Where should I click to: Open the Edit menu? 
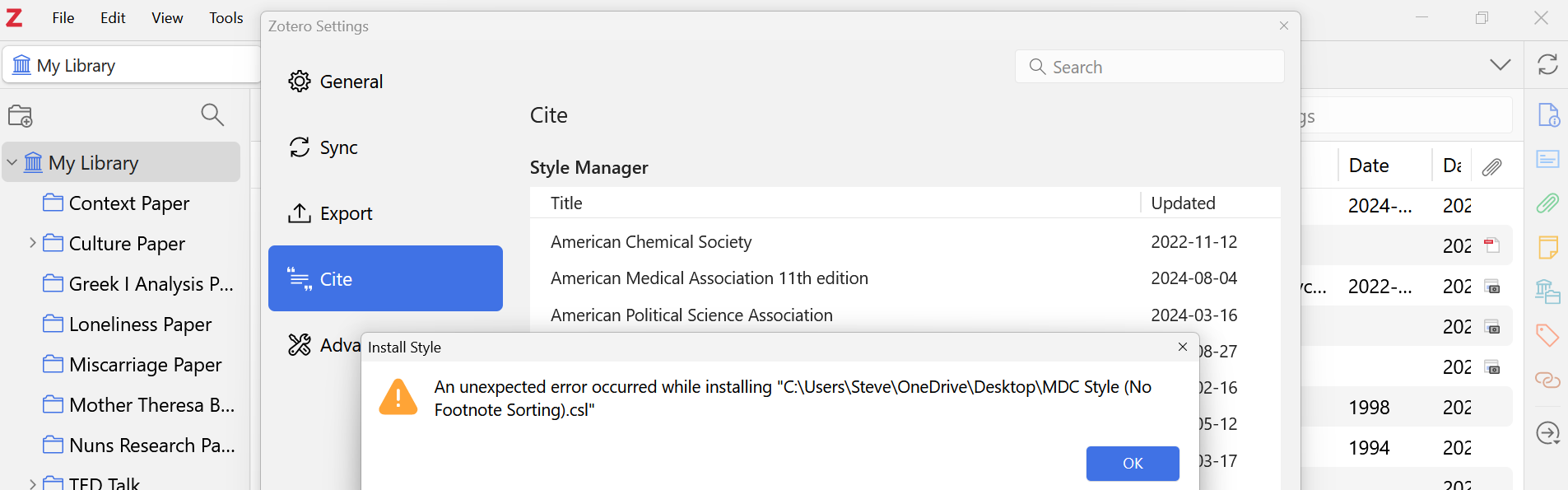point(113,18)
